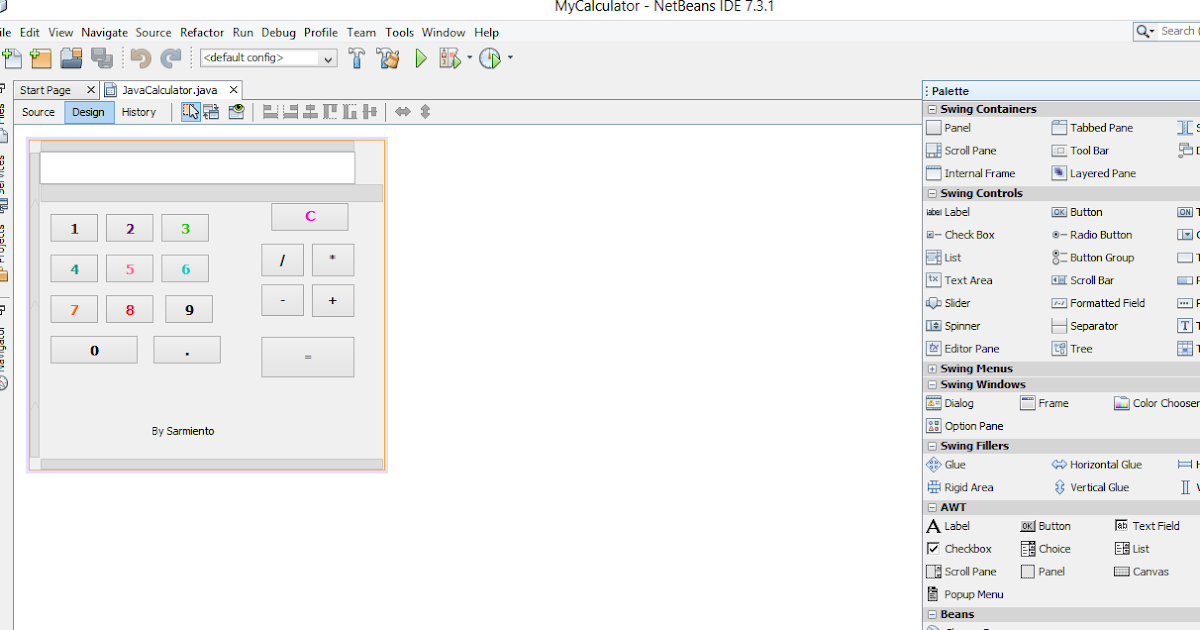Expand the Swing Menus palette section
The image size is (1200, 630).
932,368
